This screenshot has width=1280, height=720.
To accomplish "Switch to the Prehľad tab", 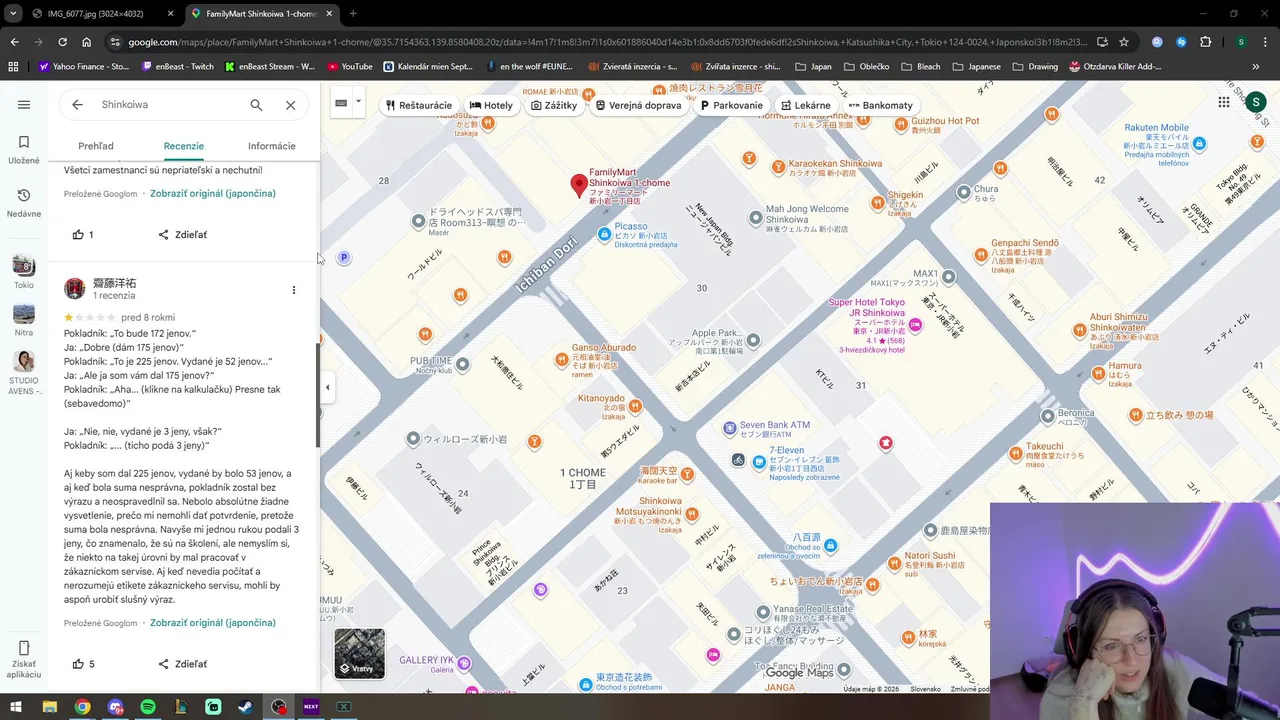I will [96, 146].
